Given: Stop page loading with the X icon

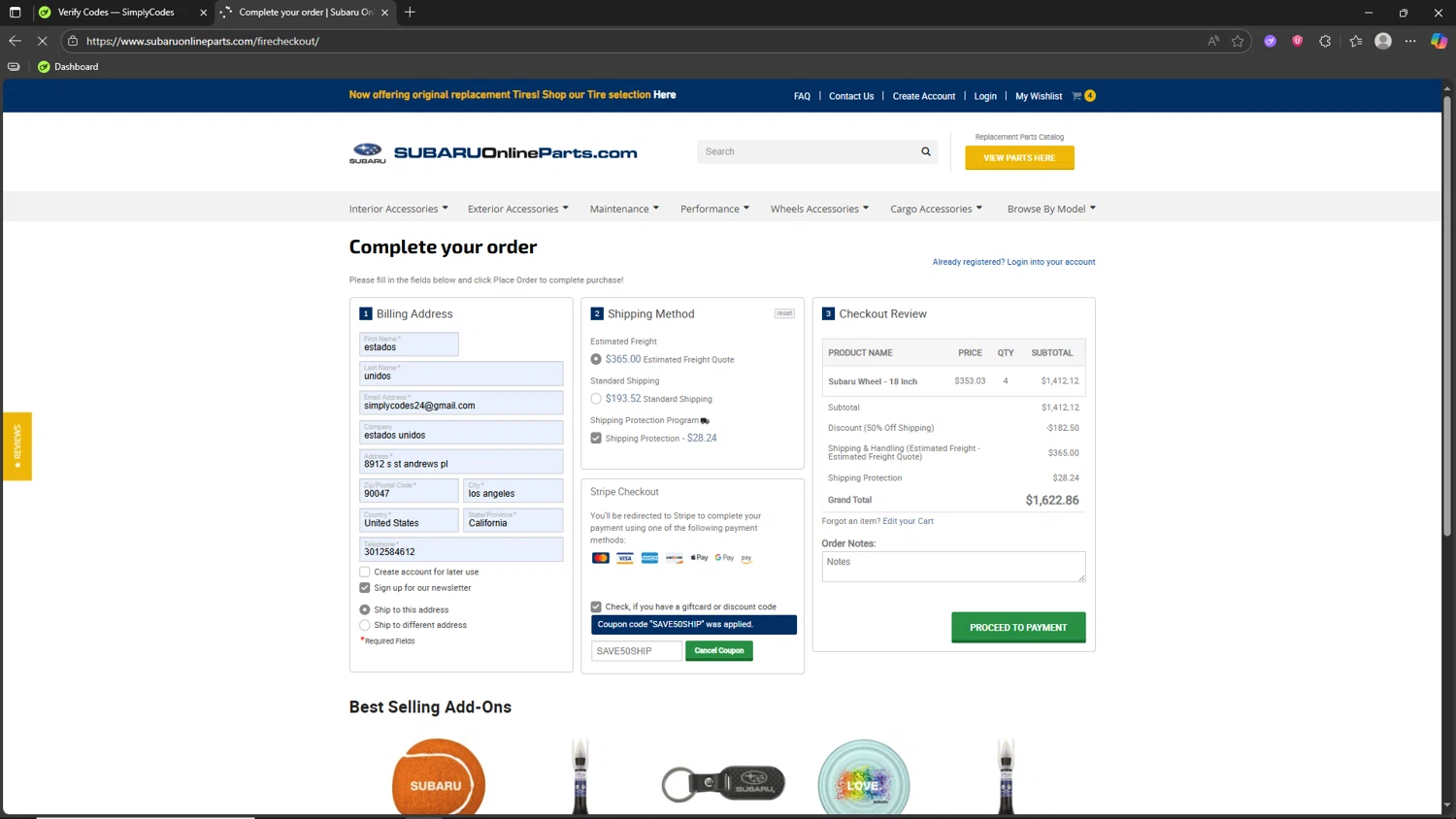Looking at the screenshot, I should click(x=42, y=41).
